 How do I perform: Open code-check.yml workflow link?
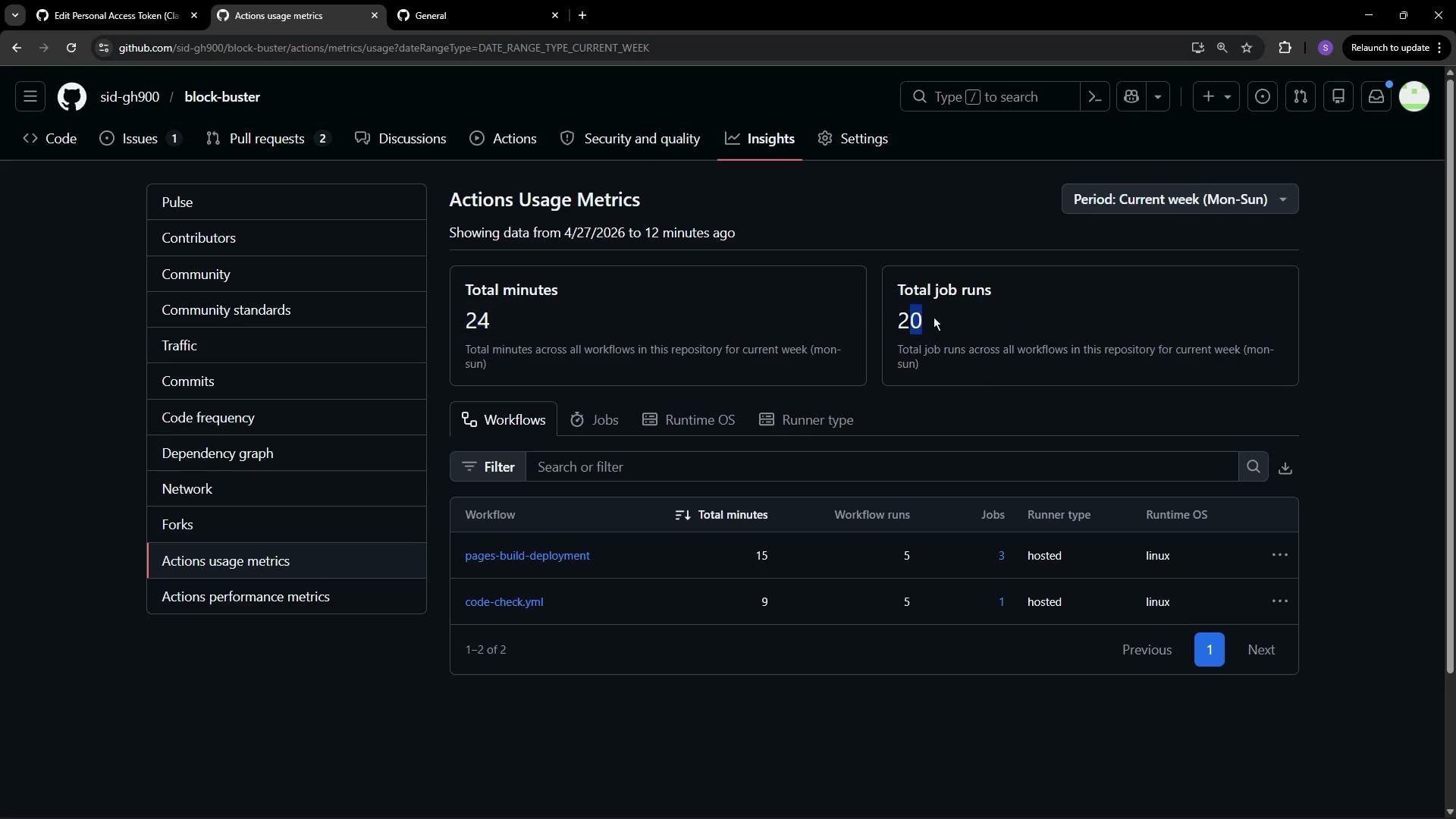(x=504, y=602)
